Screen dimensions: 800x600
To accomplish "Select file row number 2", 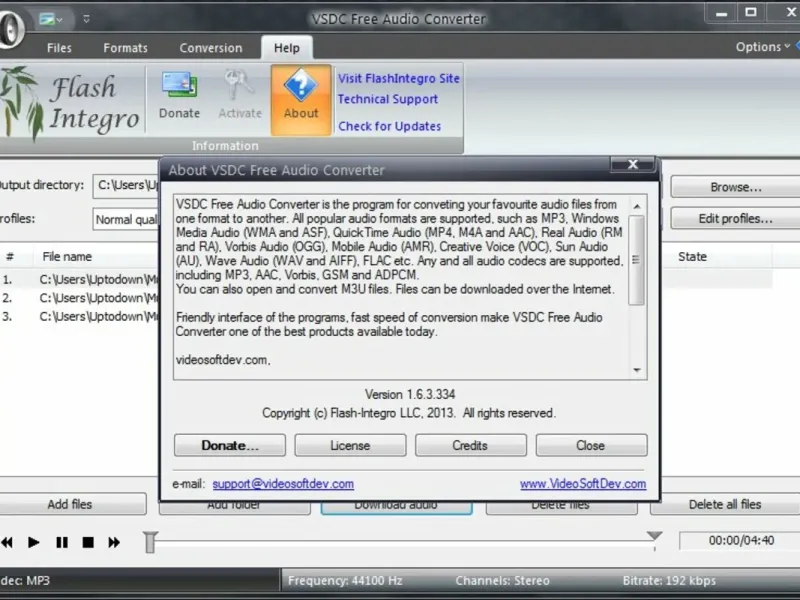I will click(x=80, y=298).
